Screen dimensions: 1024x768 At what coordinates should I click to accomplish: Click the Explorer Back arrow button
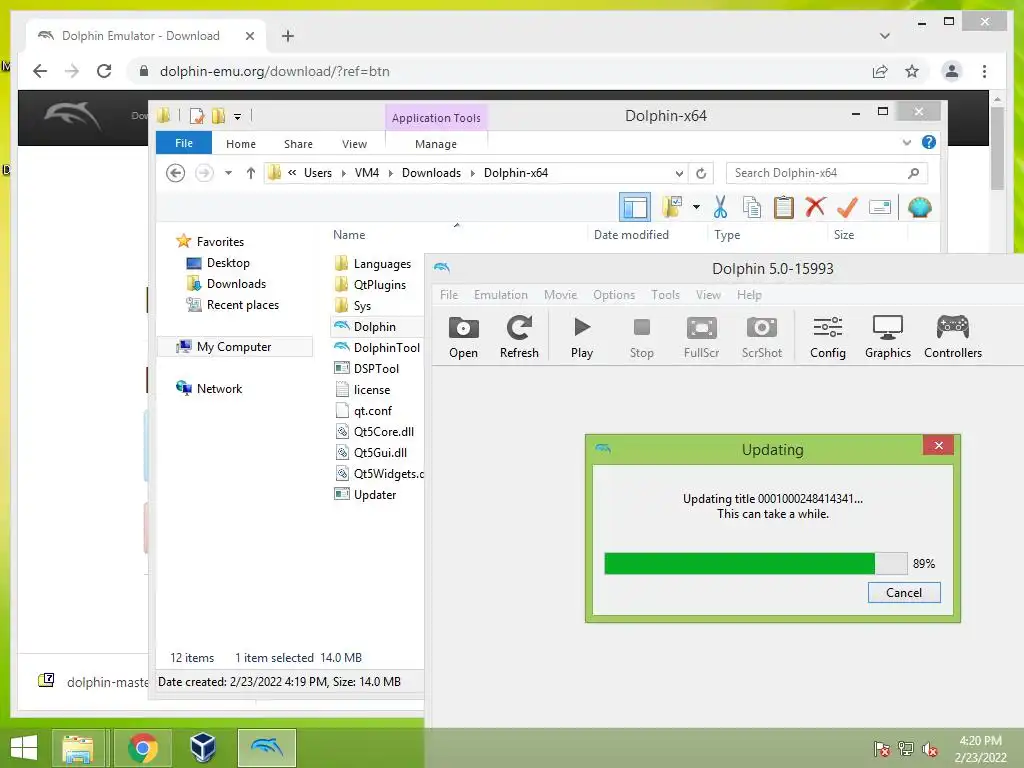[x=175, y=173]
